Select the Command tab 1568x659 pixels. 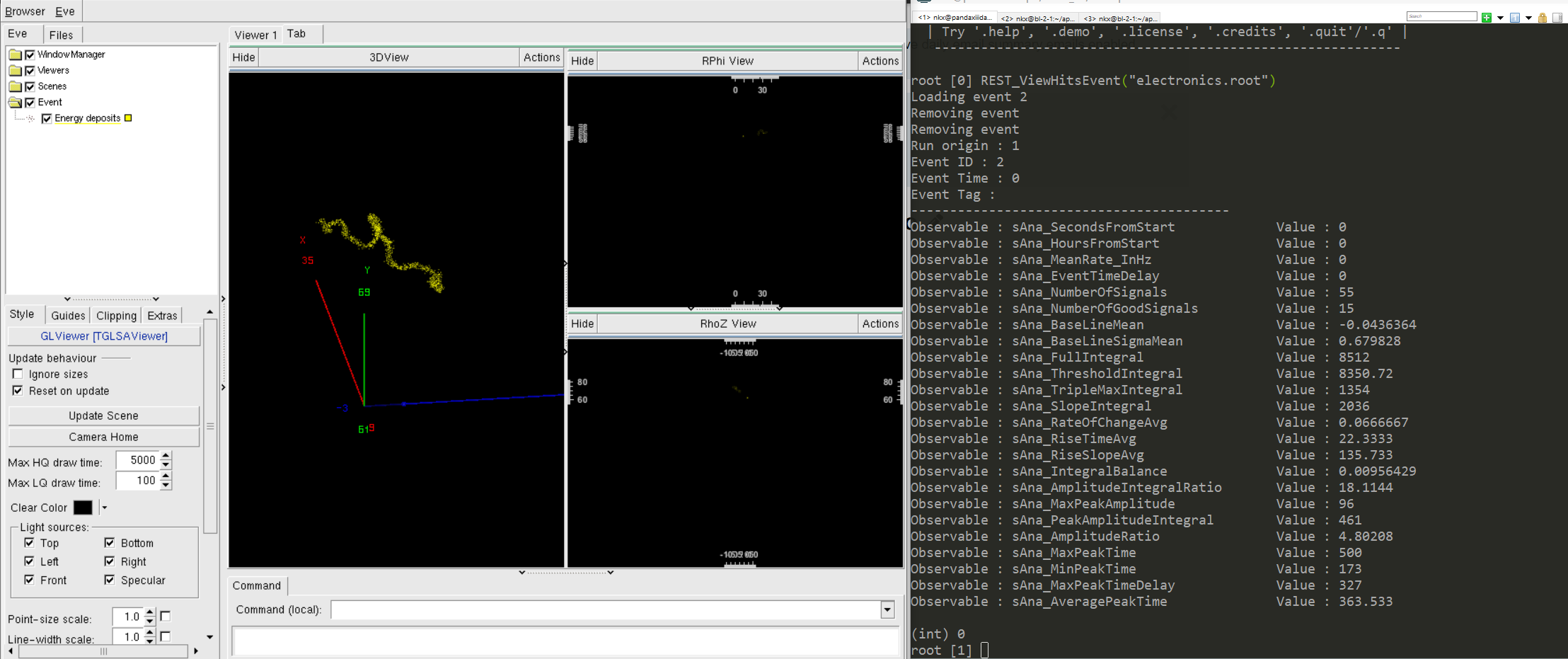tap(257, 585)
